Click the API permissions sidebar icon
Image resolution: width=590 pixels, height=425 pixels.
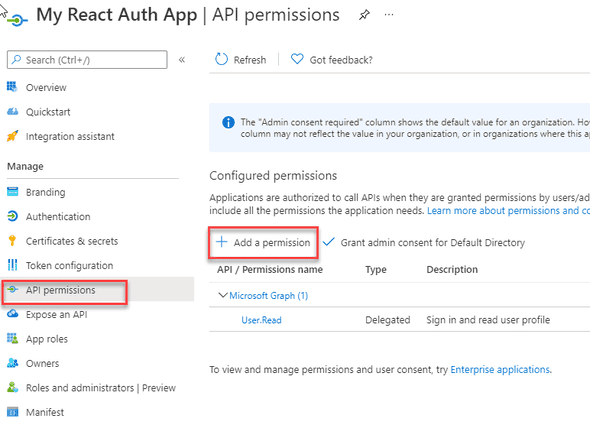(12, 289)
